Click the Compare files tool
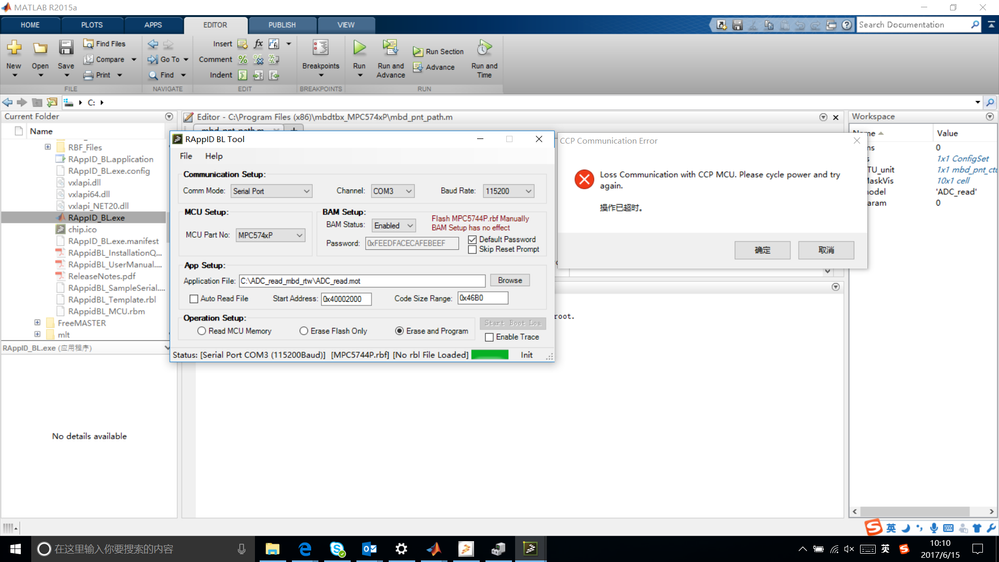999x562 pixels. coord(104,59)
